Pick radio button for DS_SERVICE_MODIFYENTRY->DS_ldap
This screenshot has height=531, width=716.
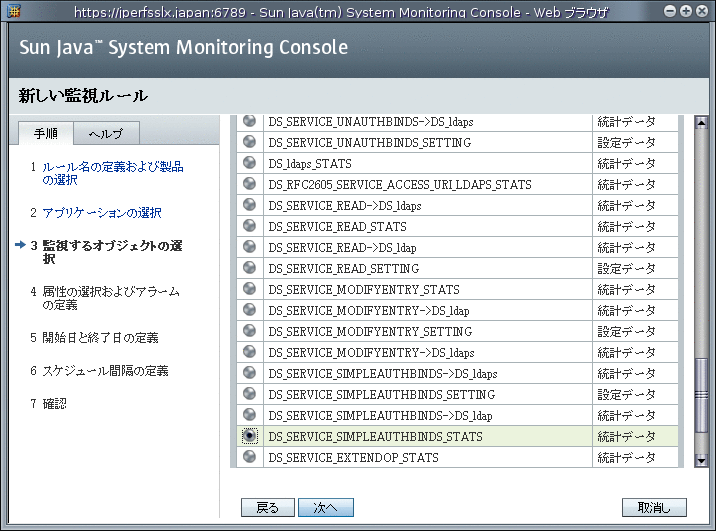tap(249, 310)
